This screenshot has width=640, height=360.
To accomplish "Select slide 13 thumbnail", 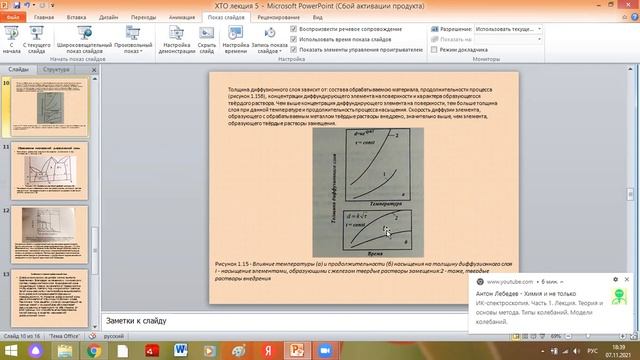I will (x=50, y=298).
